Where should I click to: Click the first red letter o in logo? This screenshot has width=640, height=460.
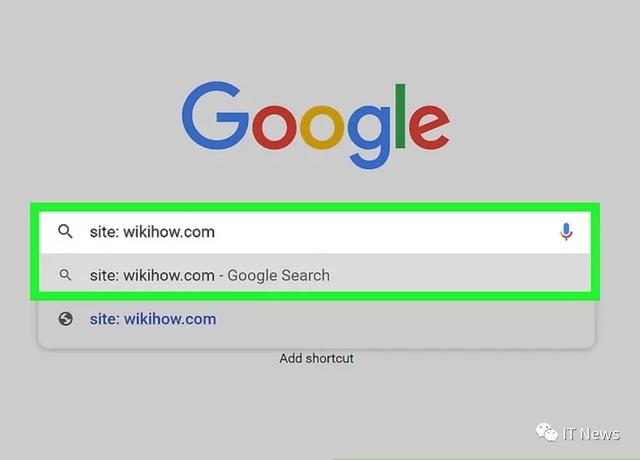click(x=273, y=127)
